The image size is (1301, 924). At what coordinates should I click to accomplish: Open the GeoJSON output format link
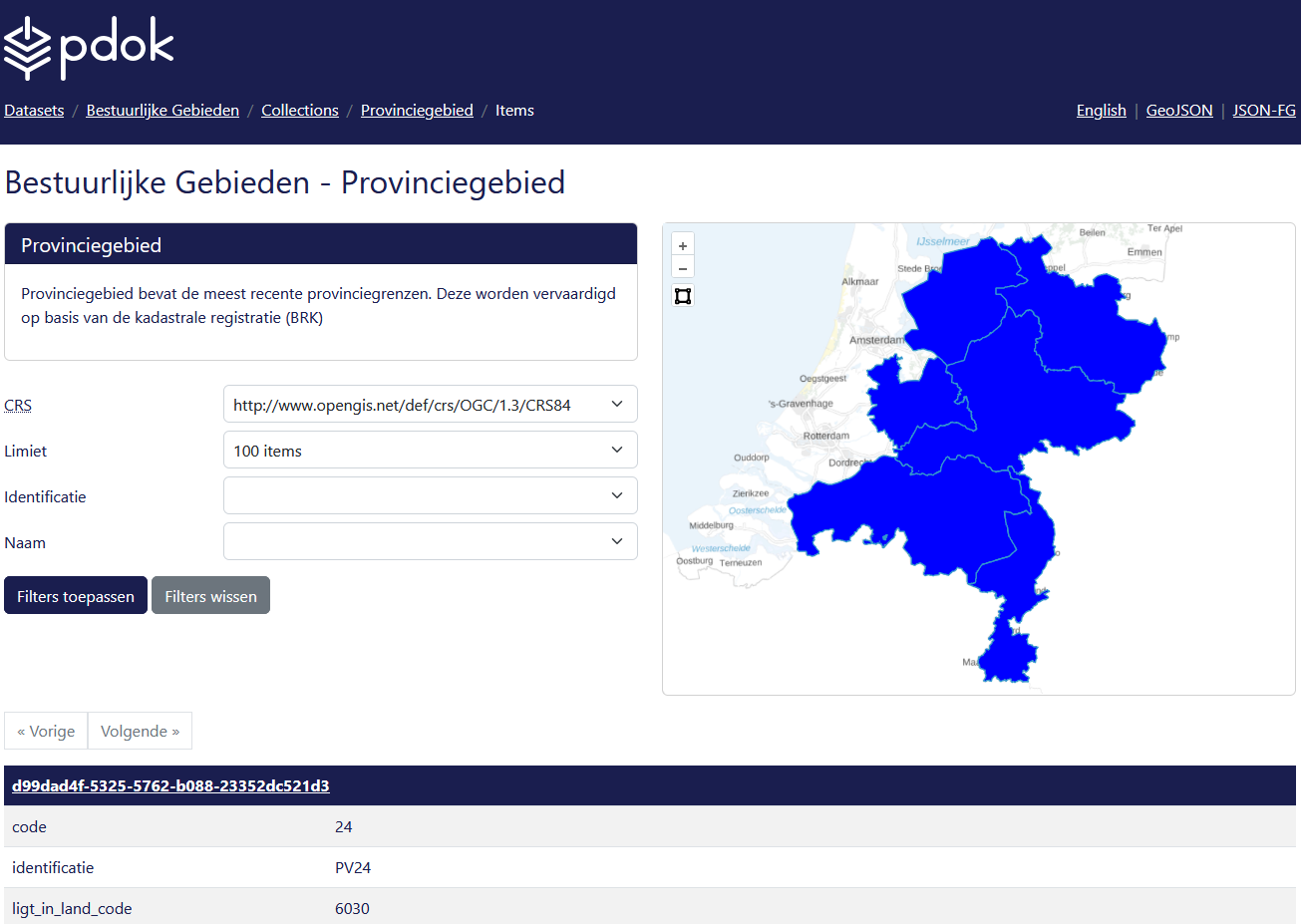(x=1179, y=110)
